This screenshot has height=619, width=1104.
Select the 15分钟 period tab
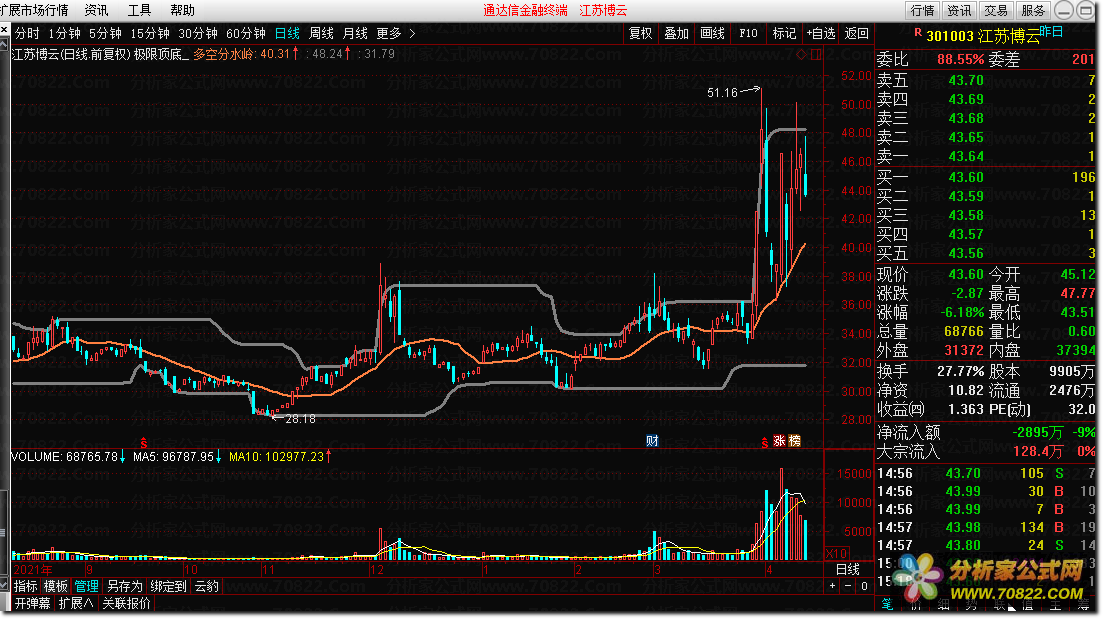[150, 33]
